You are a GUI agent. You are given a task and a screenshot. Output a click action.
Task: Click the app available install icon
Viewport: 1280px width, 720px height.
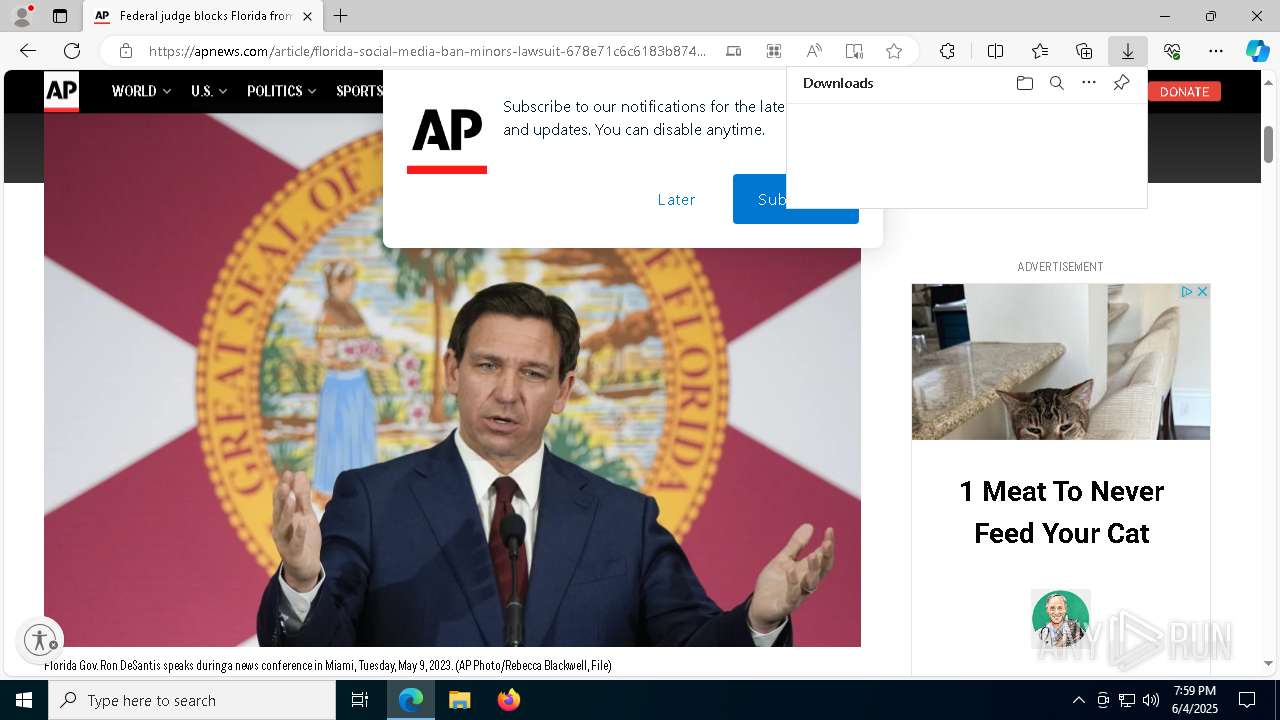coord(733,51)
